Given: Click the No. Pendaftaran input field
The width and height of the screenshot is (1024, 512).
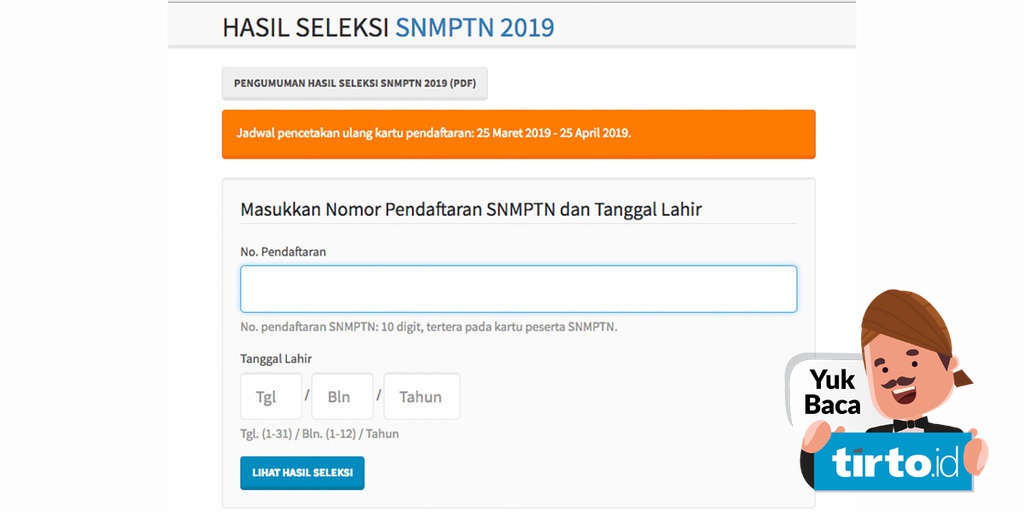Looking at the screenshot, I should [x=519, y=289].
